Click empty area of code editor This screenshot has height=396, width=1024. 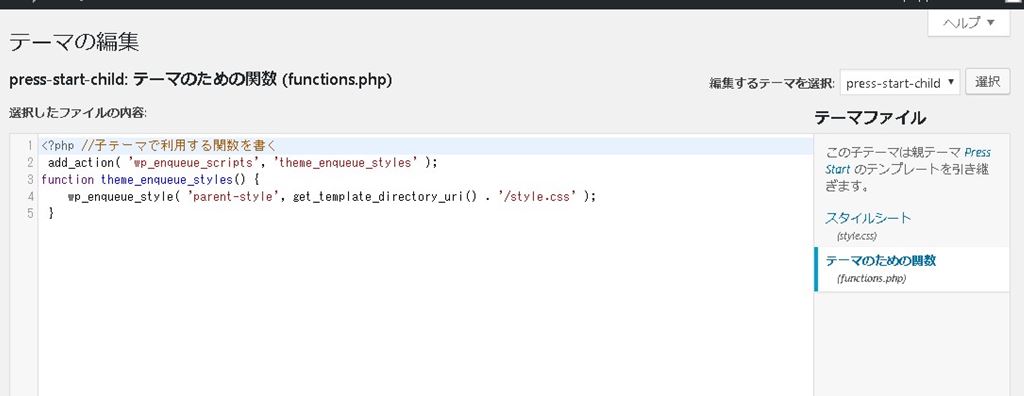(x=424, y=307)
